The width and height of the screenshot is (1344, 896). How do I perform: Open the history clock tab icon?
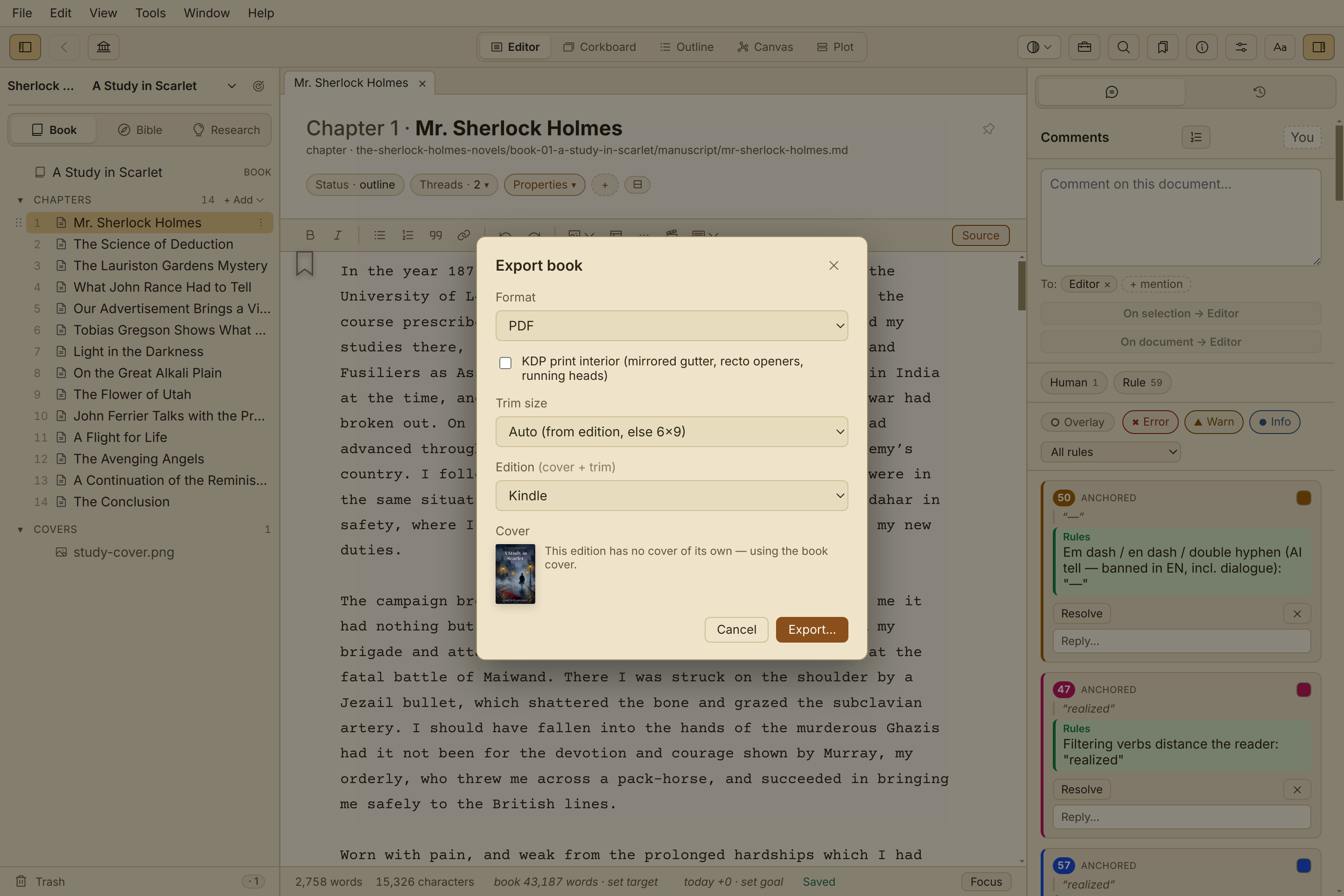click(1260, 92)
